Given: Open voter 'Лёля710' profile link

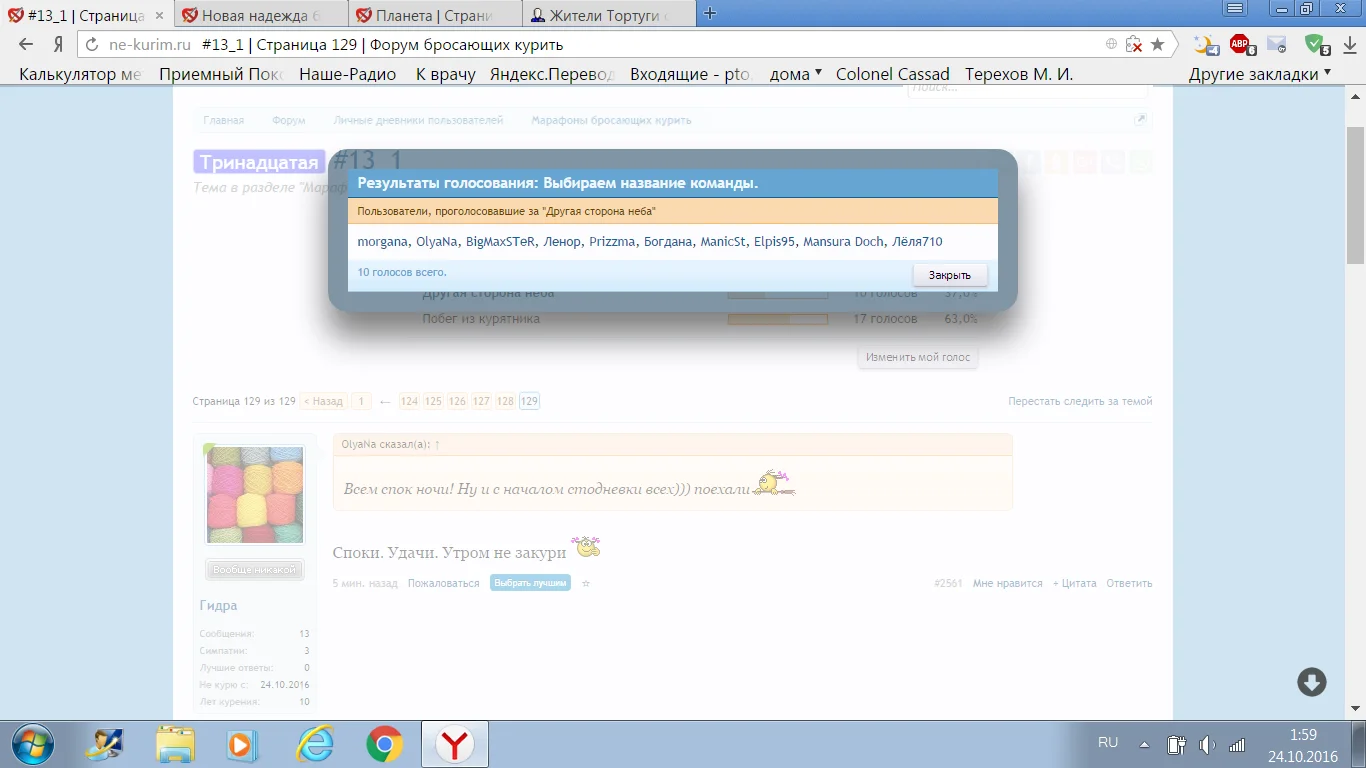Looking at the screenshot, I should point(918,242).
